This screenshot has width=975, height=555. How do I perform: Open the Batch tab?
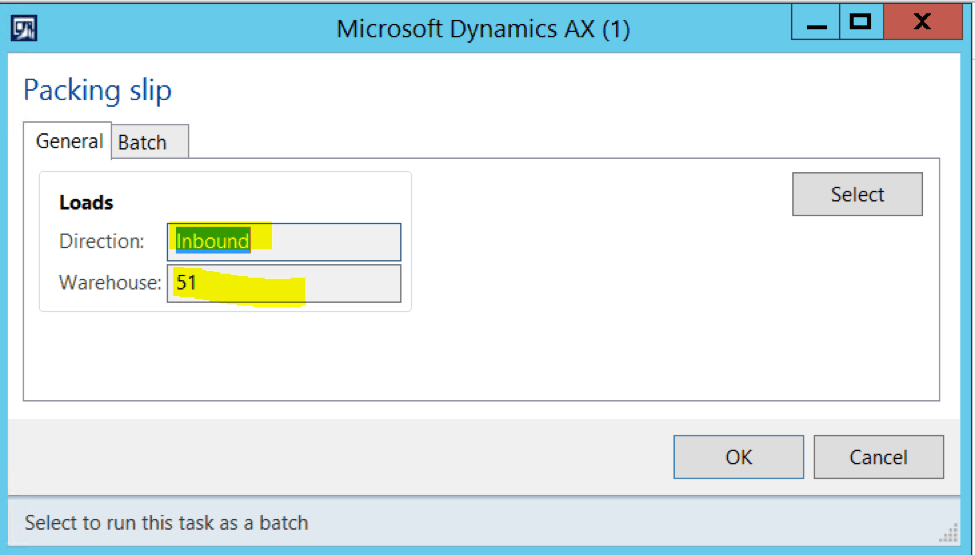[149, 142]
